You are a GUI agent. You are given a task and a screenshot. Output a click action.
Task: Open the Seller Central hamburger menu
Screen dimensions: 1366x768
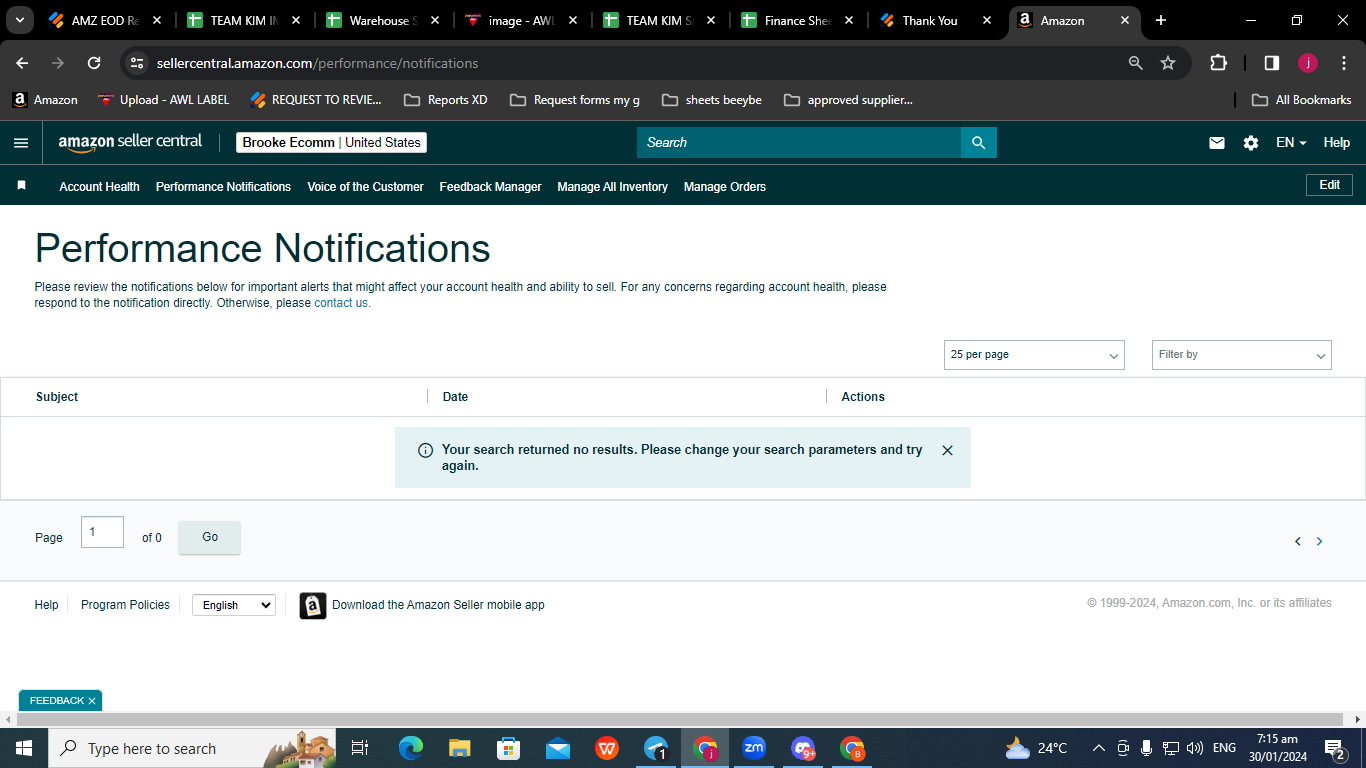[21, 143]
